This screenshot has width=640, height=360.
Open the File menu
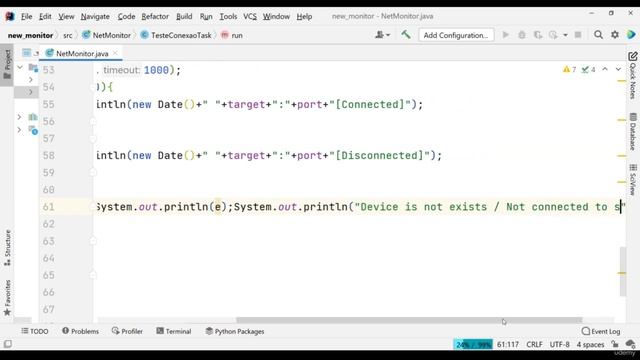(x=27, y=16)
